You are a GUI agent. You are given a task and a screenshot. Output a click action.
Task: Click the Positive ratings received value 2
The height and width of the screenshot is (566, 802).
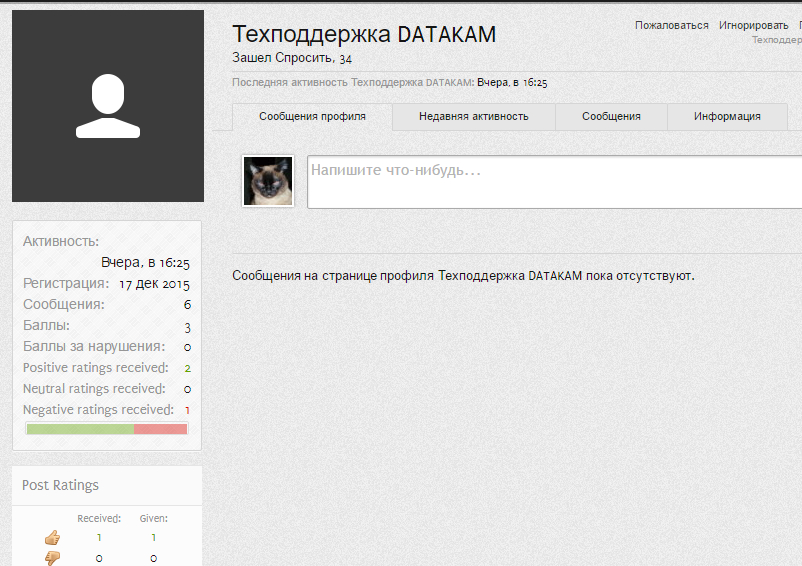(188, 368)
